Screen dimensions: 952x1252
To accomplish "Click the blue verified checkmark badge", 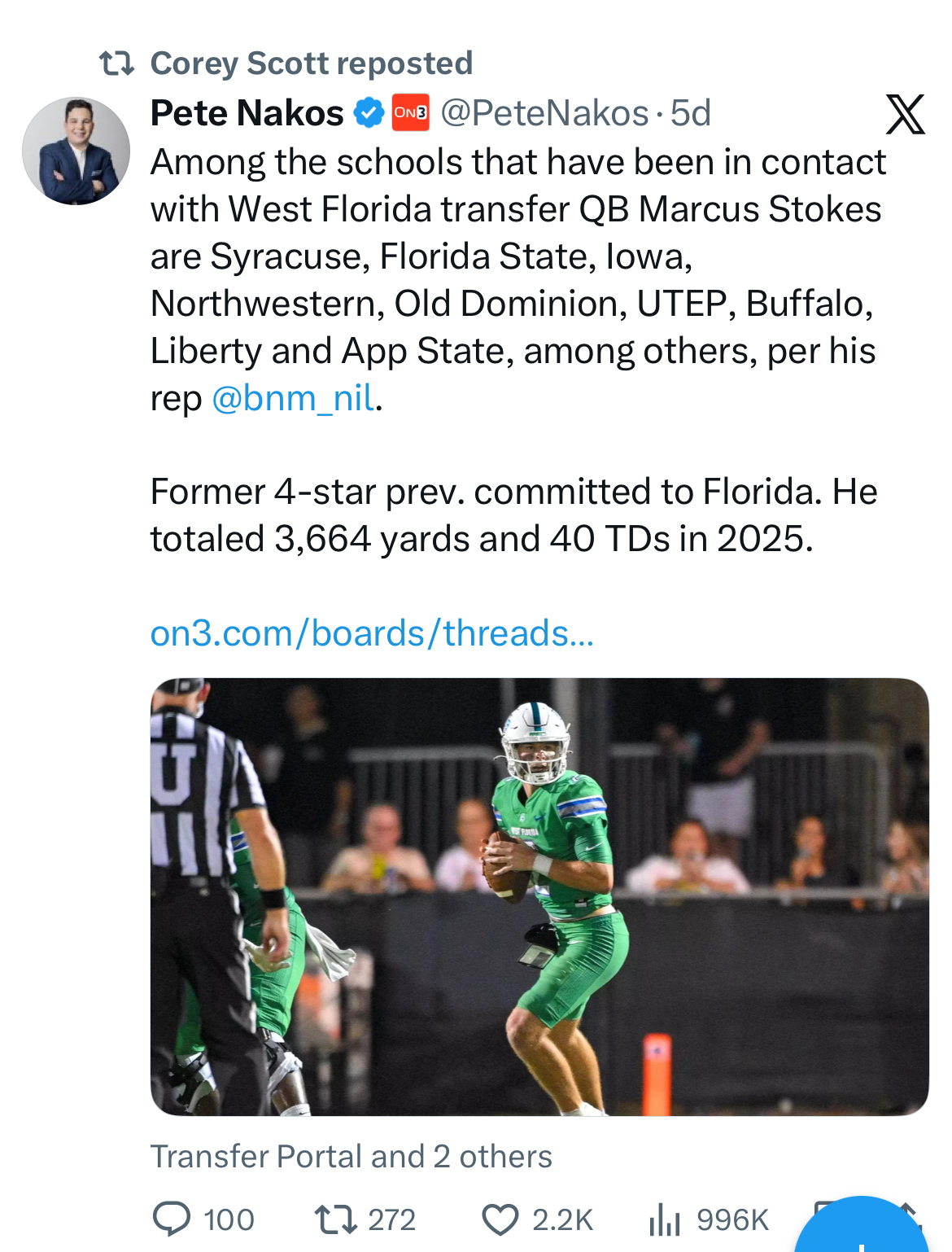I will (369, 113).
